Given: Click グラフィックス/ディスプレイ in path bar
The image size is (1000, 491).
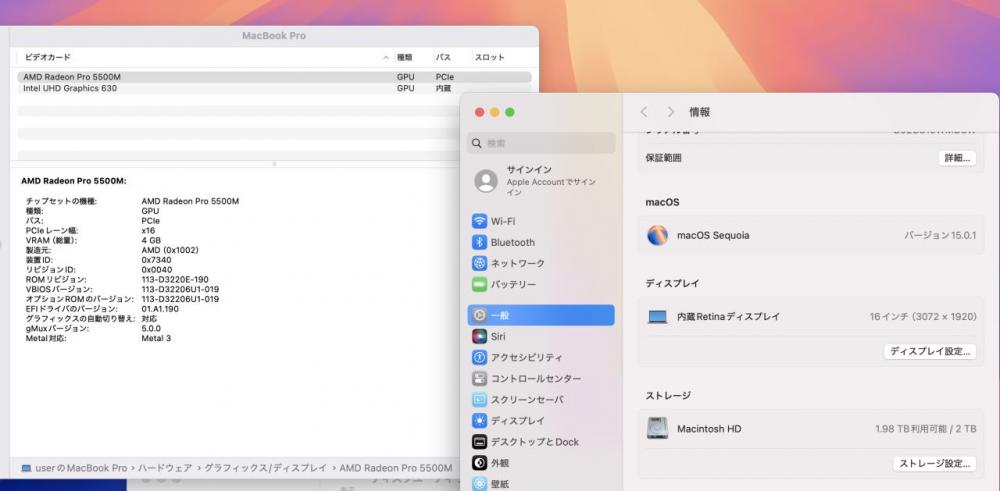Looking at the screenshot, I should click(x=266, y=468).
